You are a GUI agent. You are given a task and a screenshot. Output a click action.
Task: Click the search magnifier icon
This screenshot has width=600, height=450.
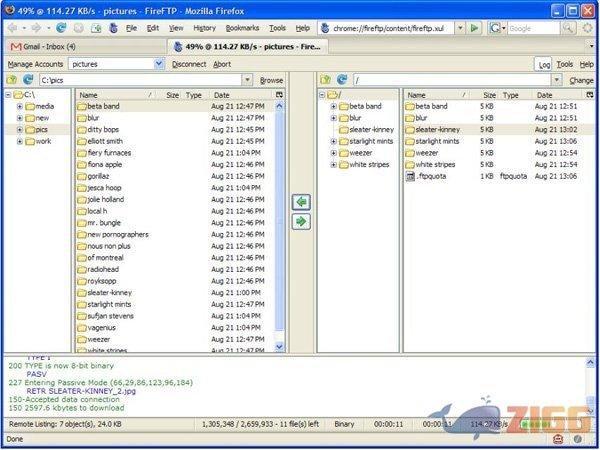[567, 28]
